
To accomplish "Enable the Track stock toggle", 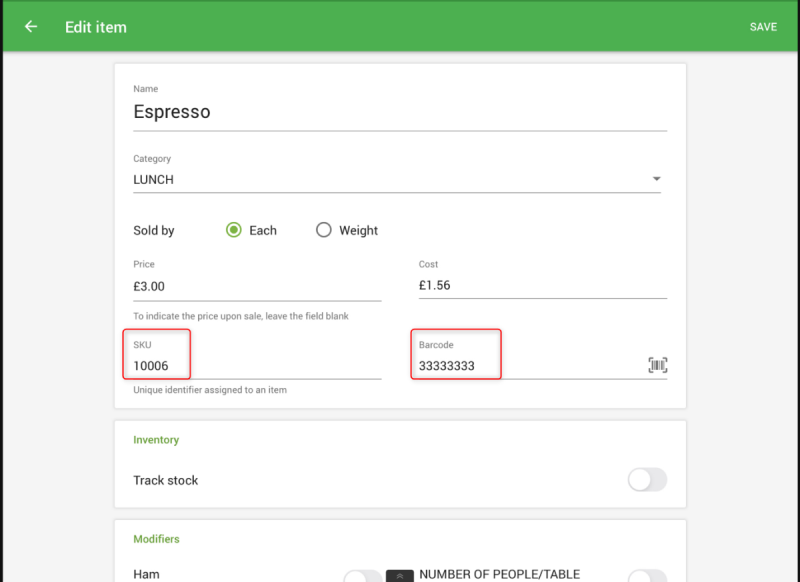I will coord(646,480).
